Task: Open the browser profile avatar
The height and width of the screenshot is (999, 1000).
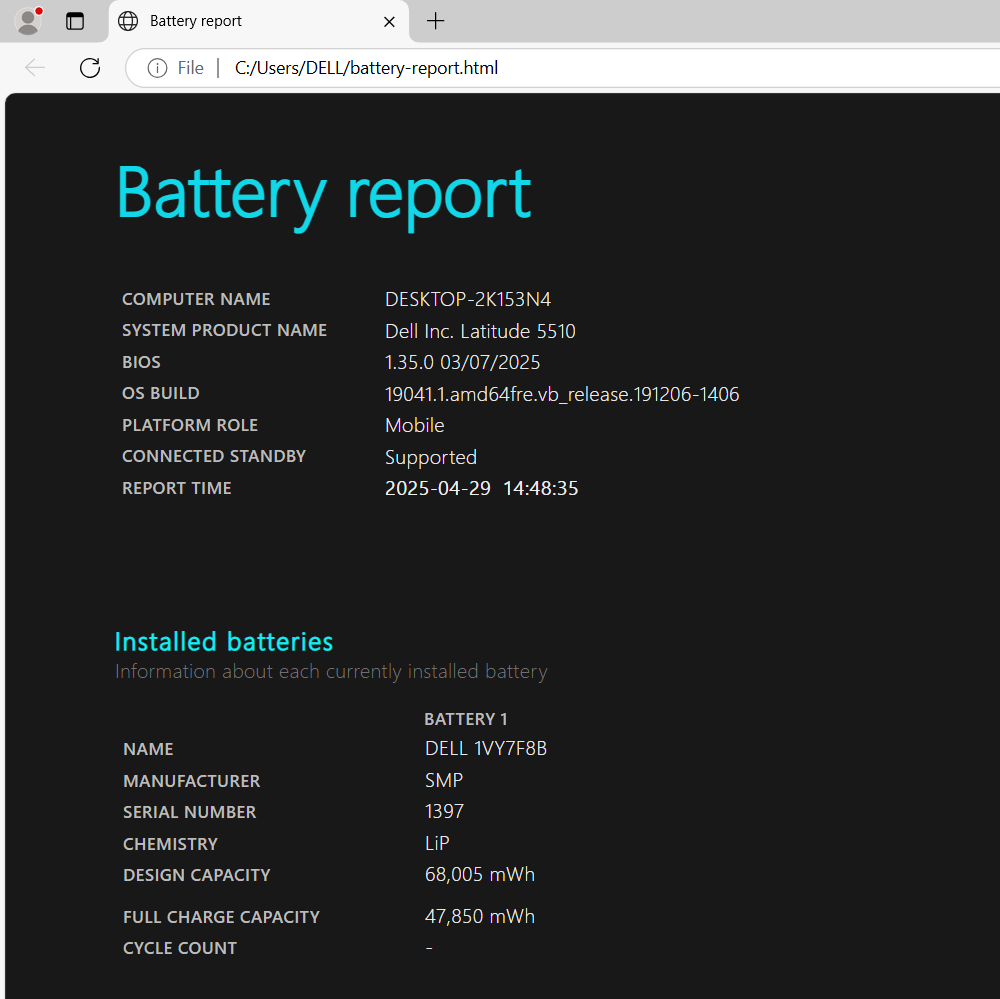Action: click(x=28, y=21)
